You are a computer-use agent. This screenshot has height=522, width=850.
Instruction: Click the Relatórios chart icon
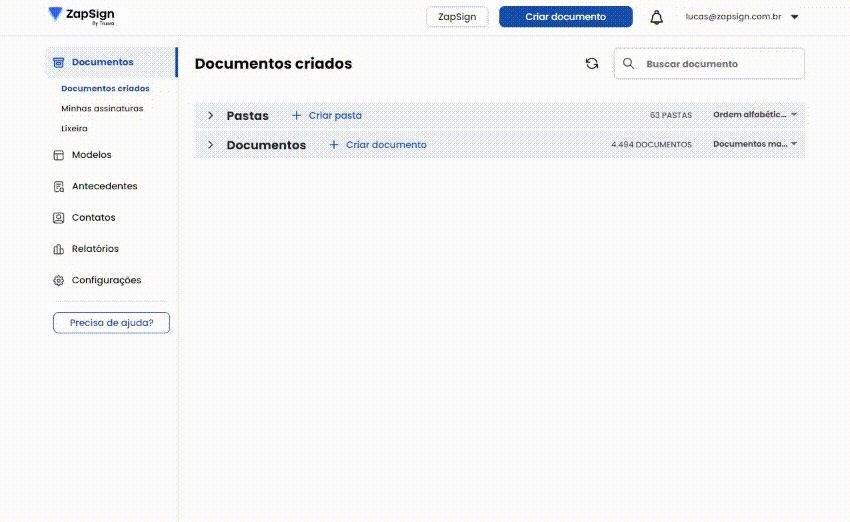pos(59,249)
